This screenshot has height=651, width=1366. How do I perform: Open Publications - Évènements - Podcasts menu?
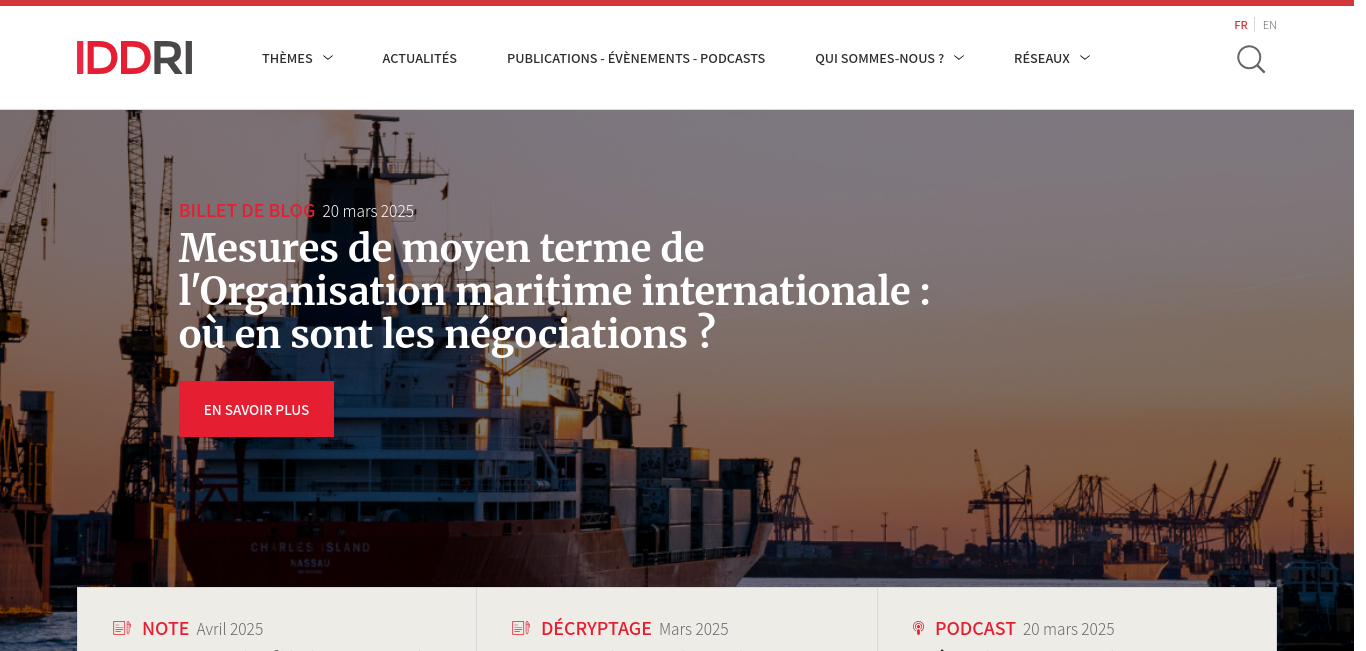coord(636,58)
